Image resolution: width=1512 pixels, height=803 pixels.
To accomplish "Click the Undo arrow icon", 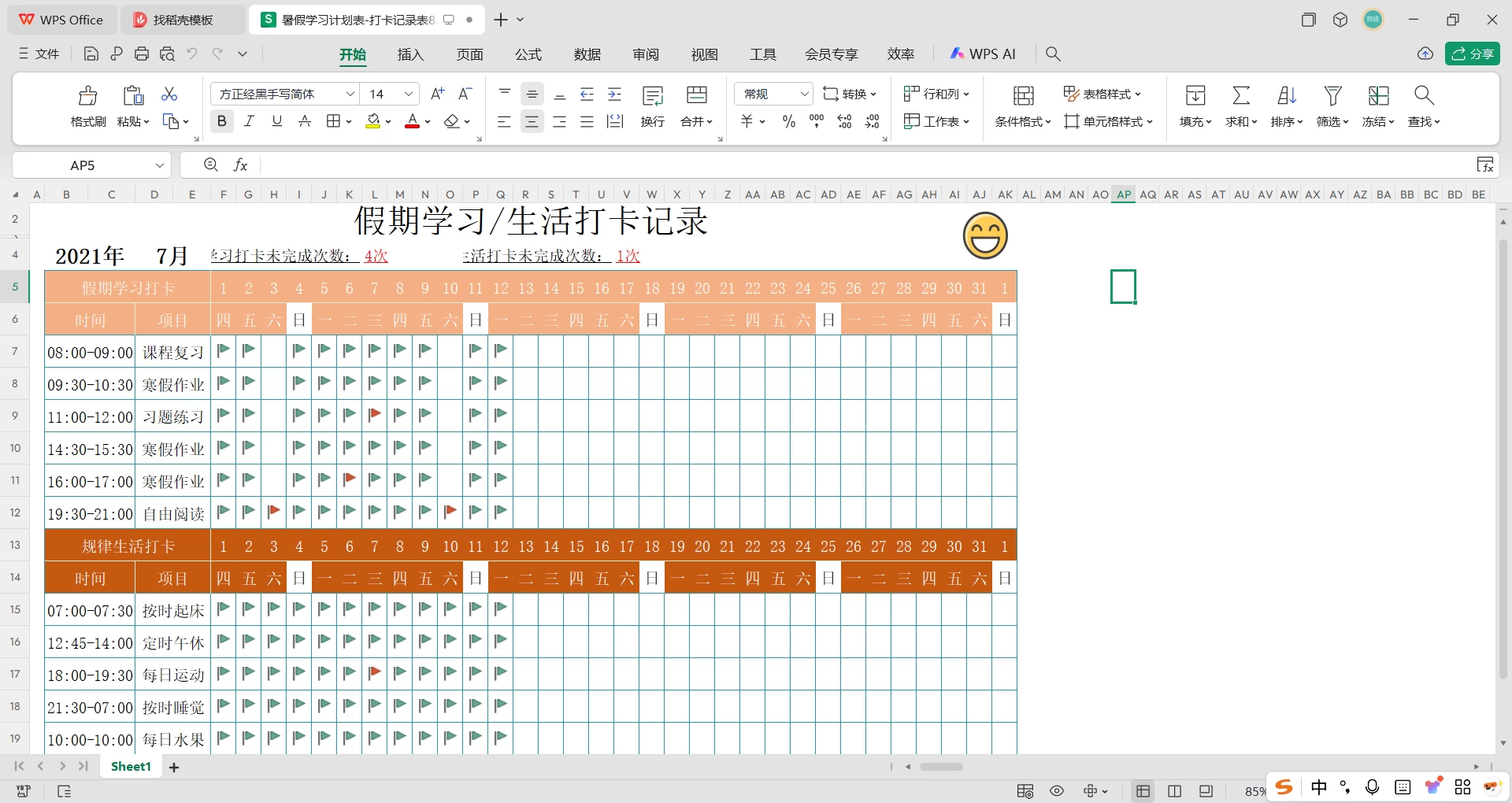I will click(192, 54).
